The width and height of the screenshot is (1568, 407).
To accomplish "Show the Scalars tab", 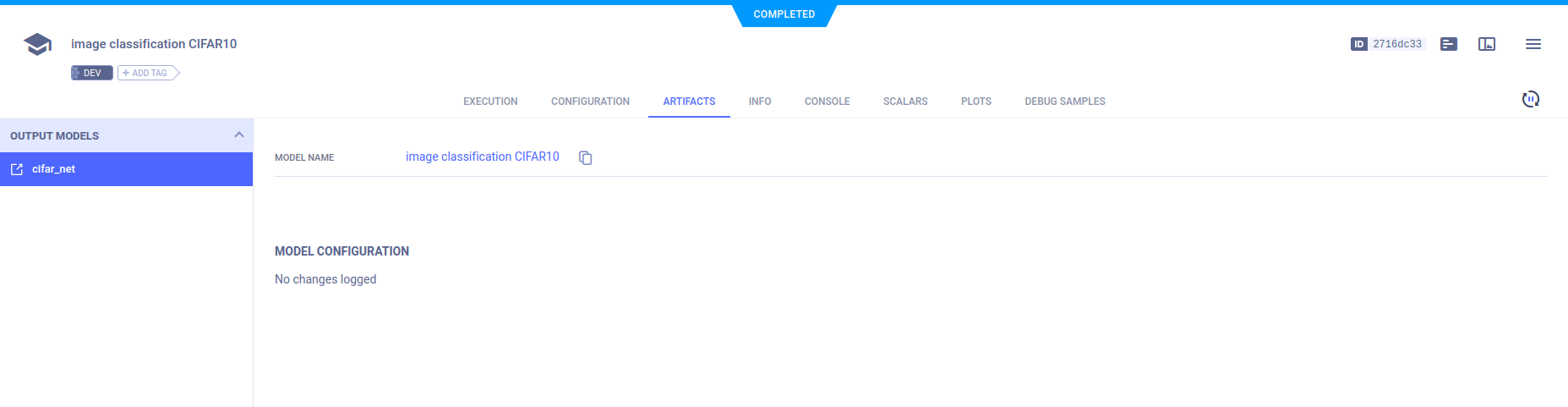I will pos(904,102).
